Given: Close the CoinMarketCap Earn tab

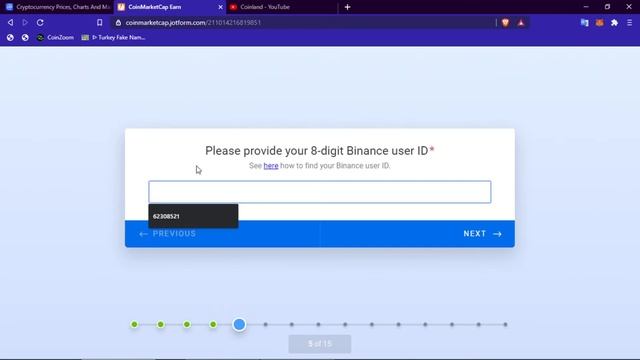Looking at the screenshot, I should click(220, 7).
